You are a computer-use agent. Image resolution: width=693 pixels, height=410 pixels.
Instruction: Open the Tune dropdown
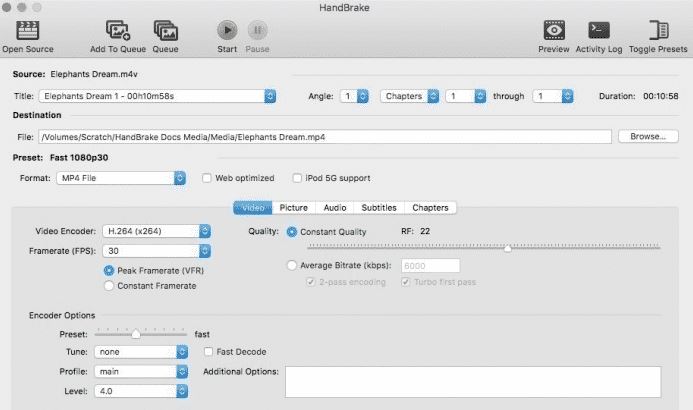141,352
